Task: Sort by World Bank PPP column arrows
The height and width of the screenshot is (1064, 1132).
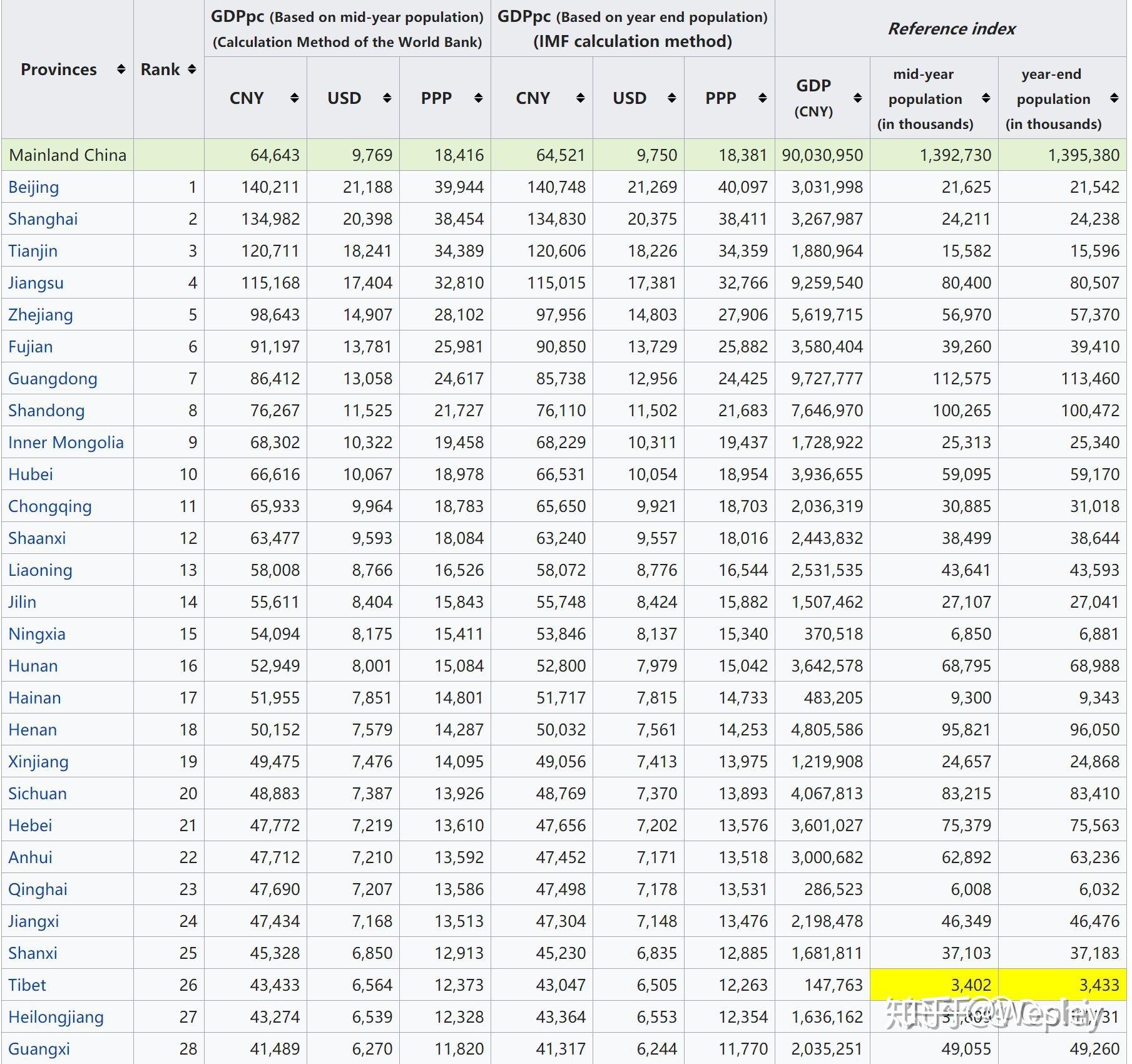Action: coord(478,98)
